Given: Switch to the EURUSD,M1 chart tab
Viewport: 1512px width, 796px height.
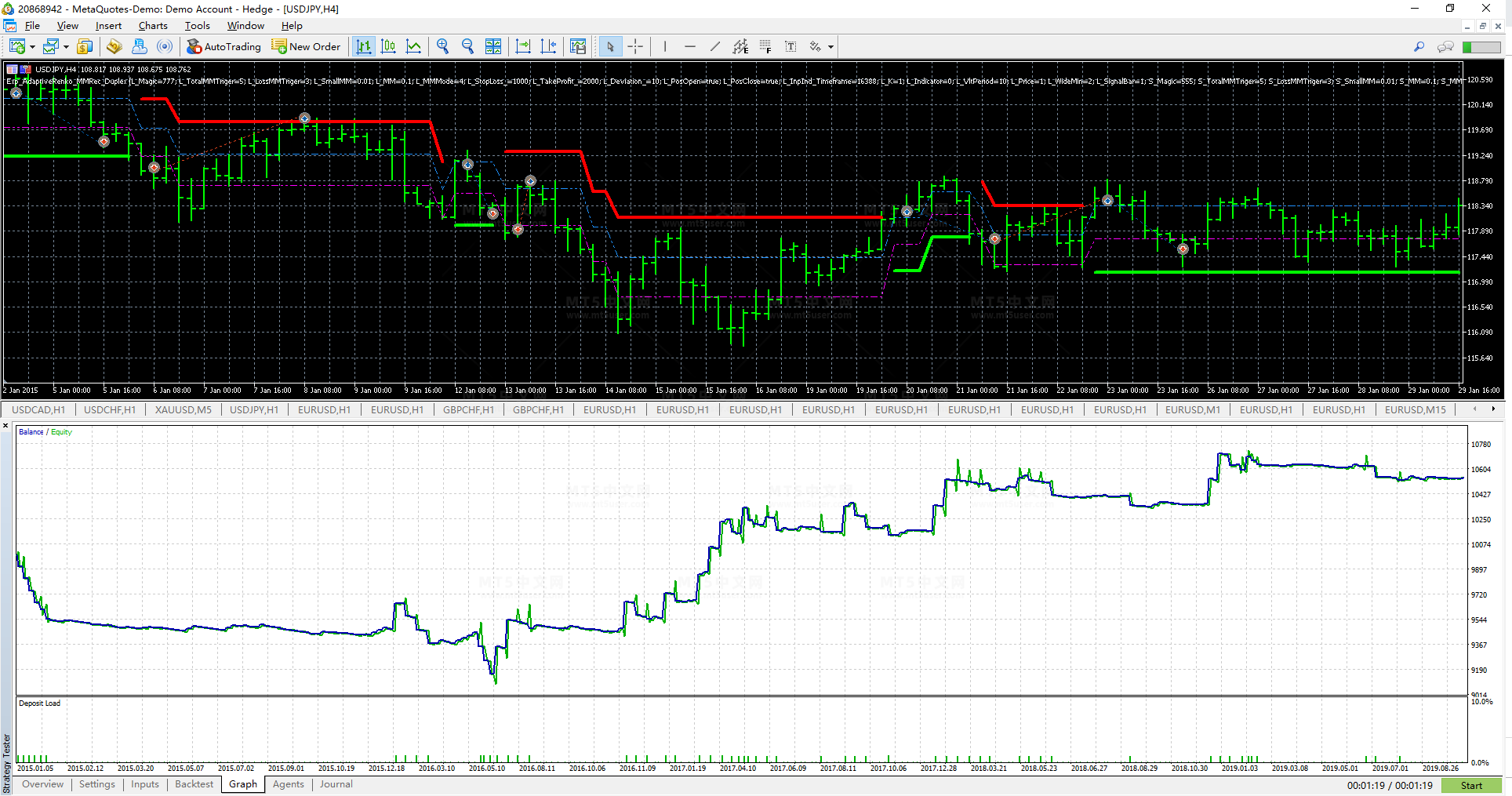Looking at the screenshot, I should pos(1192,409).
